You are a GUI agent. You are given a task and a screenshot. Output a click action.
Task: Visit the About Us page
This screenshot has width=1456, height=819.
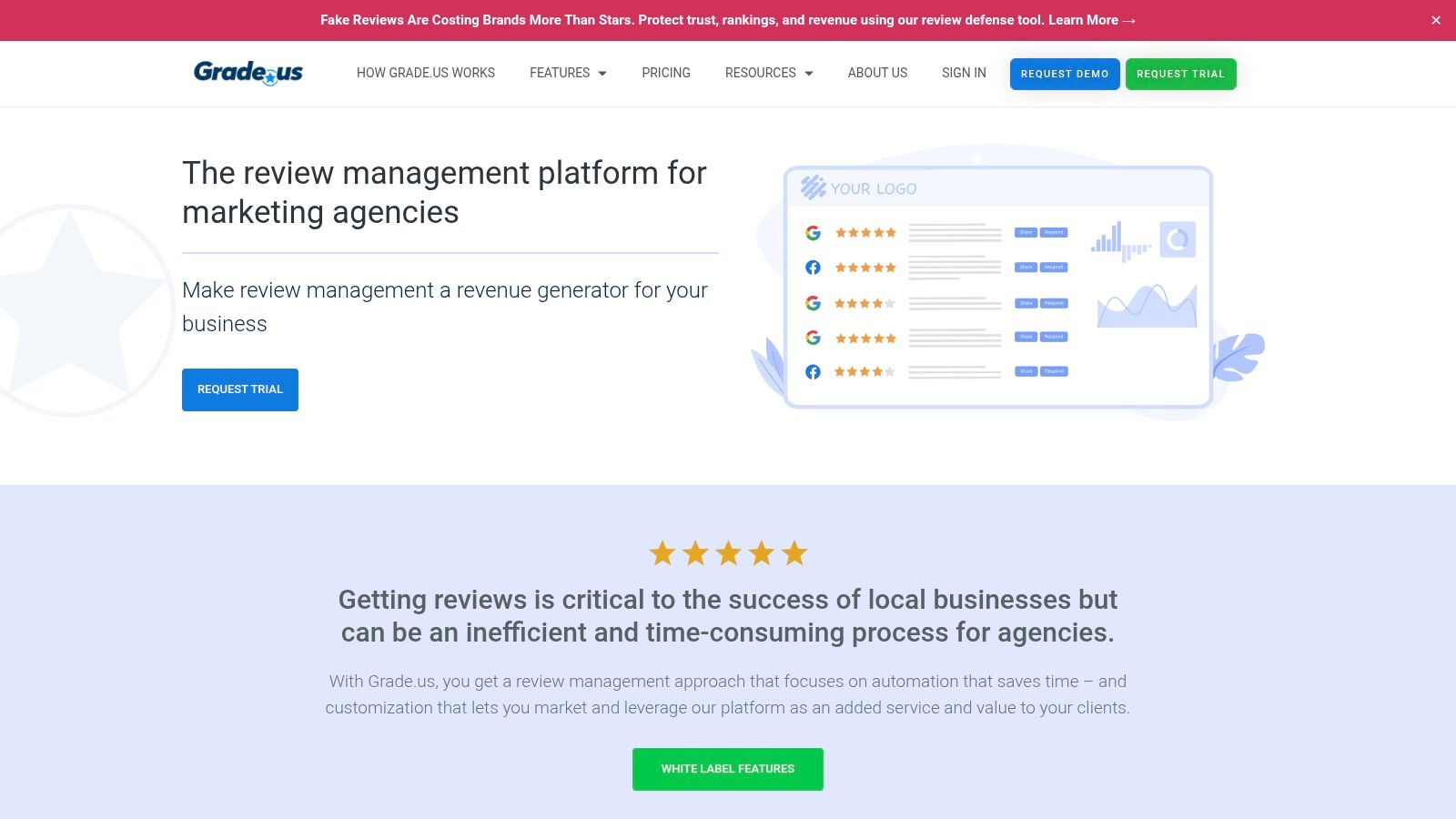[x=877, y=73]
